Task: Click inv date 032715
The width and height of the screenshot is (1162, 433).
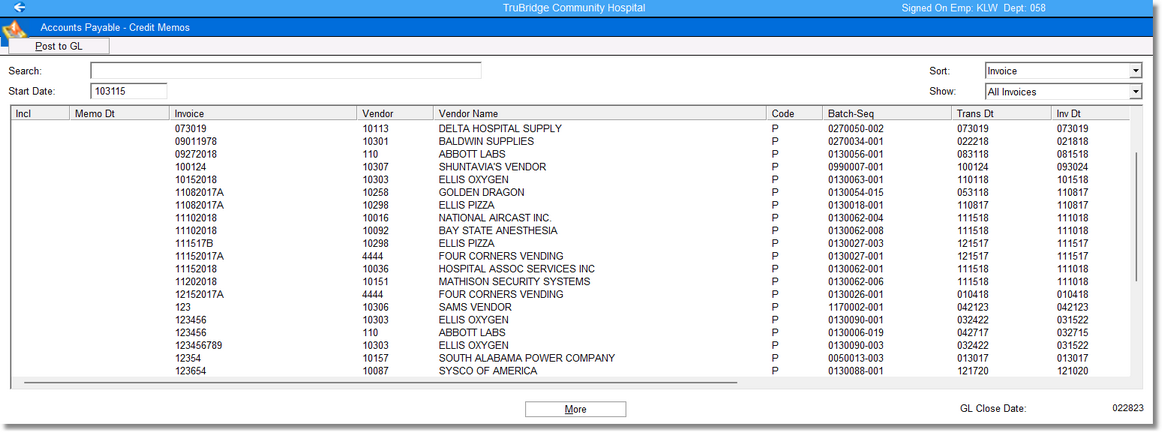Action: [x=1072, y=333]
